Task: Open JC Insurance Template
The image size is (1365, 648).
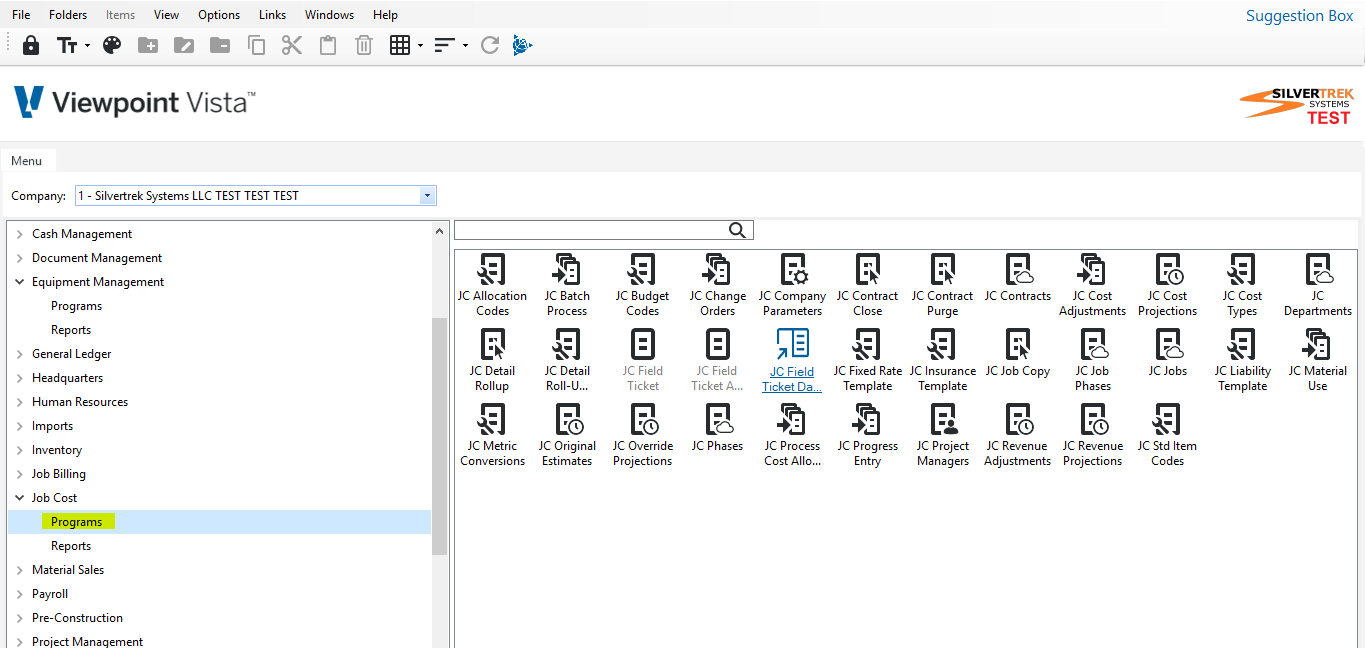Action: click(x=942, y=360)
